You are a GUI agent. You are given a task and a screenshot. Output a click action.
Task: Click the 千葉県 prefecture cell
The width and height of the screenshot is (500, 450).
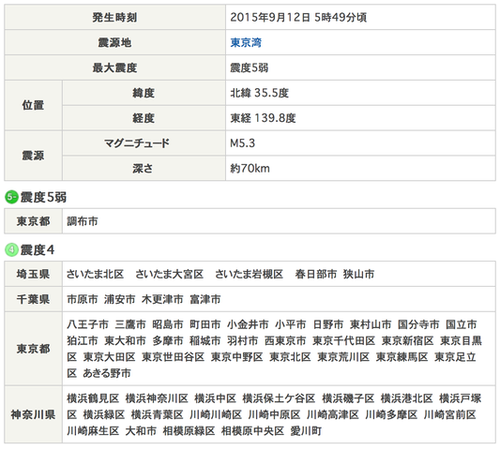click(33, 299)
